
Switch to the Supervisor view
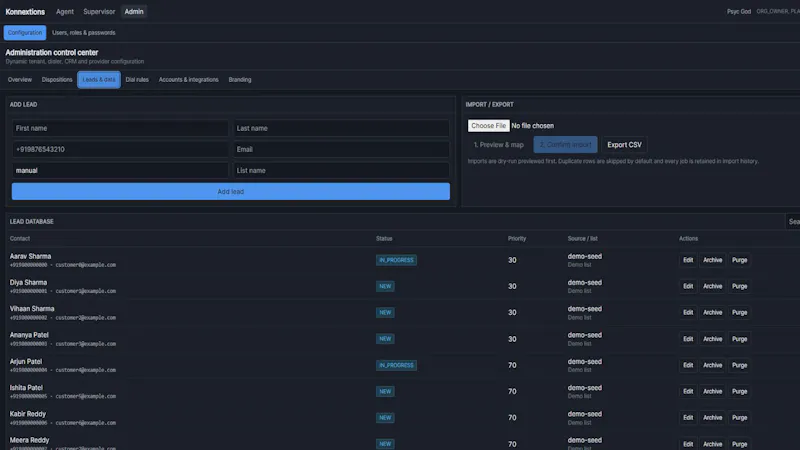click(99, 11)
